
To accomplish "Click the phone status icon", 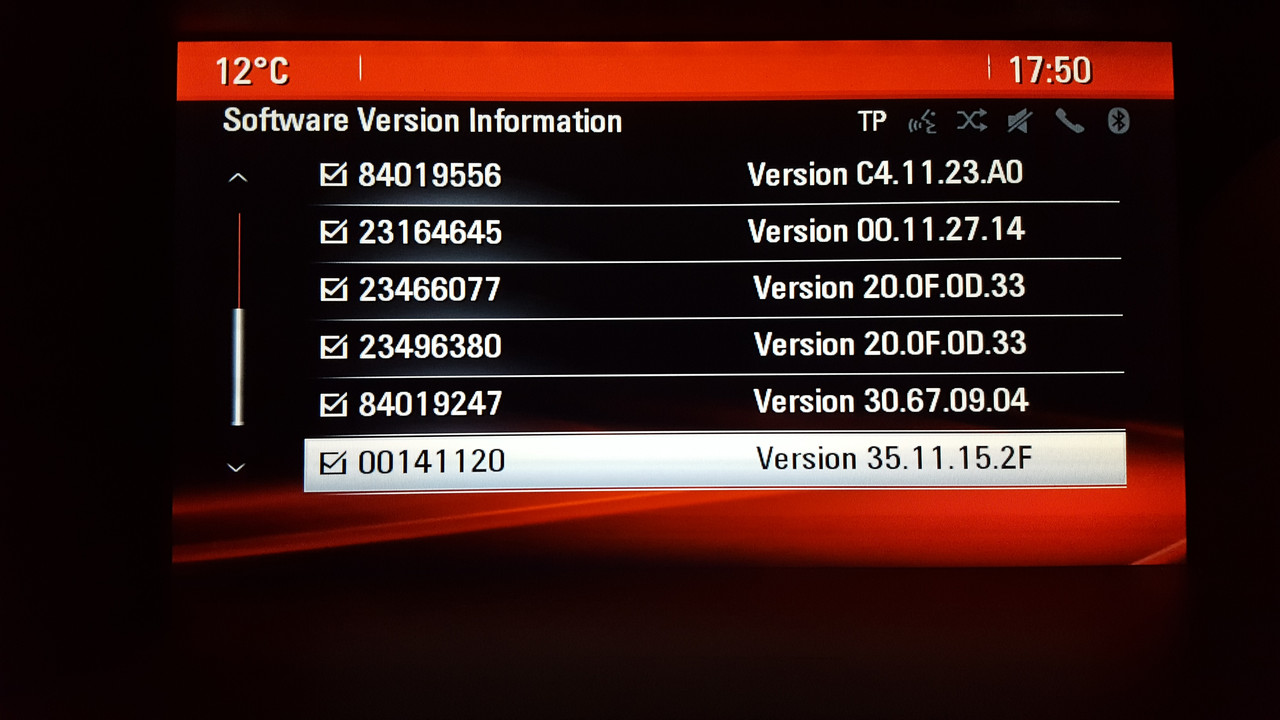I will coord(1069,122).
